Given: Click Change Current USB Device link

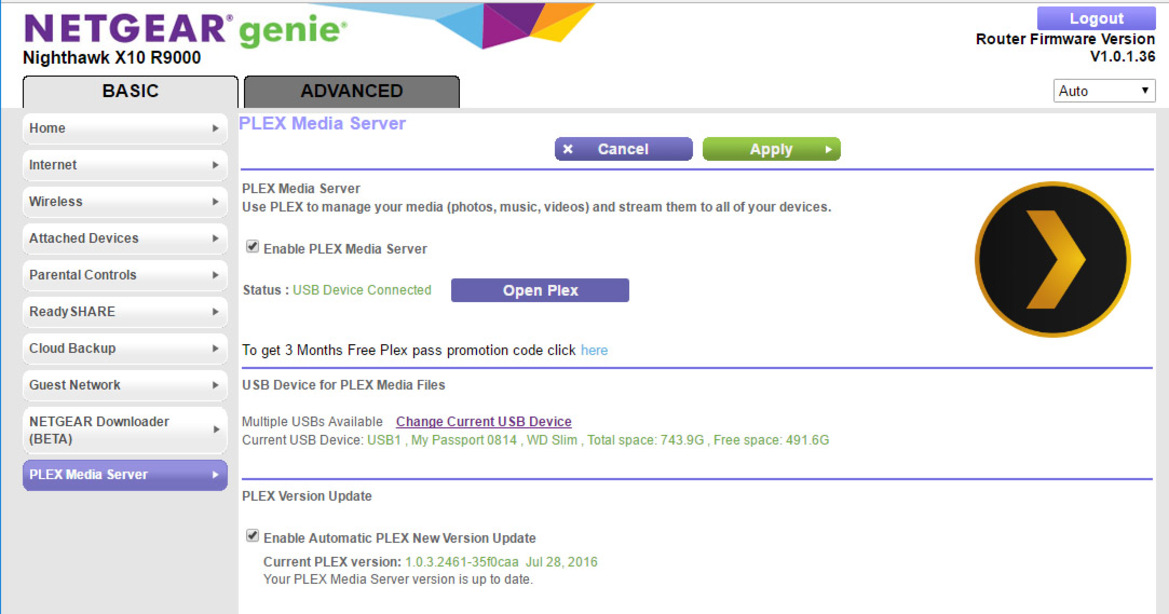Looking at the screenshot, I should pyautogui.click(x=484, y=422).
